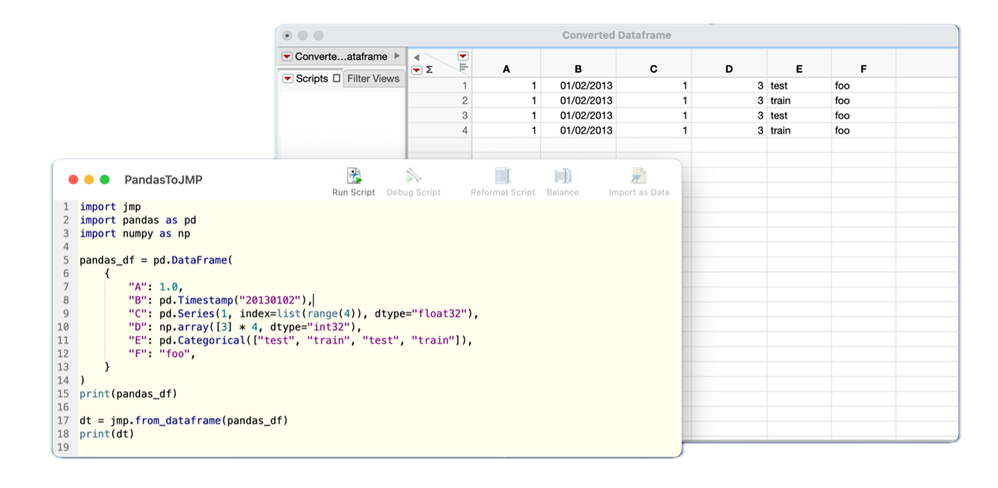This screenshot has width=998, height=488.
Task: Click 'pandas_df = pd.DataFrame(' code line
Action: [x=157, y=260]
